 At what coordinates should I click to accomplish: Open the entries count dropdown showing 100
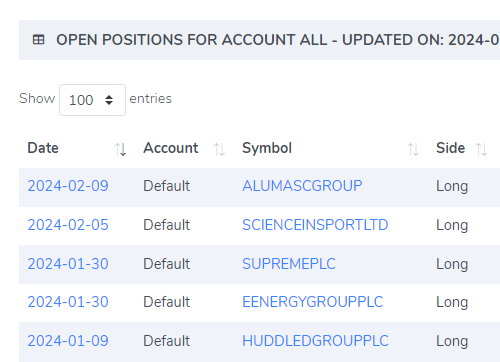(x=92, y=100)
